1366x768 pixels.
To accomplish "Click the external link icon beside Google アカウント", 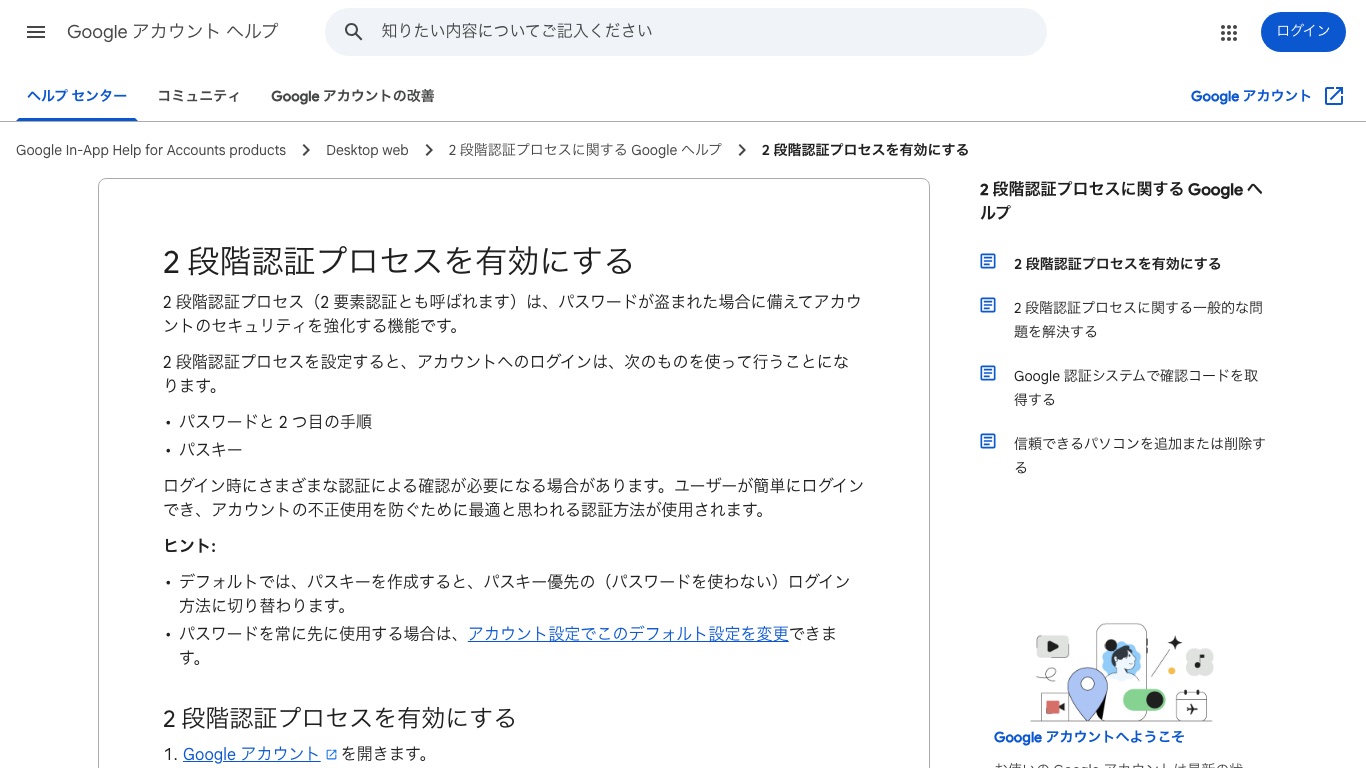I will (1334, 96).
